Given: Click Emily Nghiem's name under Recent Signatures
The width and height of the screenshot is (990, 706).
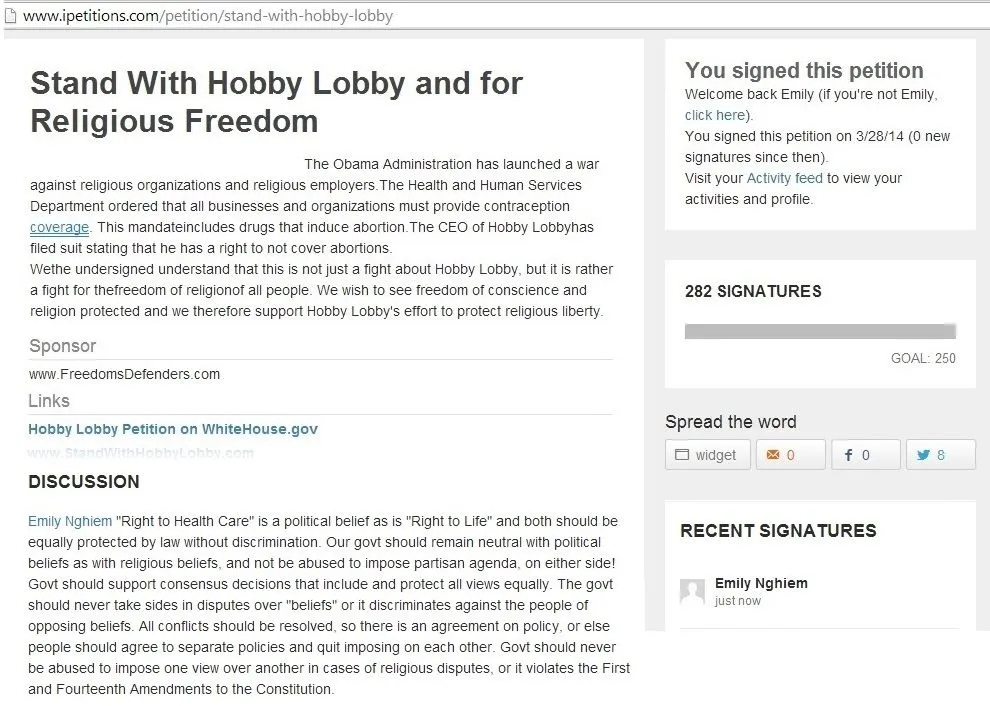Looking at the screenshot, I should pyautogui.click(x=761, y=583).
